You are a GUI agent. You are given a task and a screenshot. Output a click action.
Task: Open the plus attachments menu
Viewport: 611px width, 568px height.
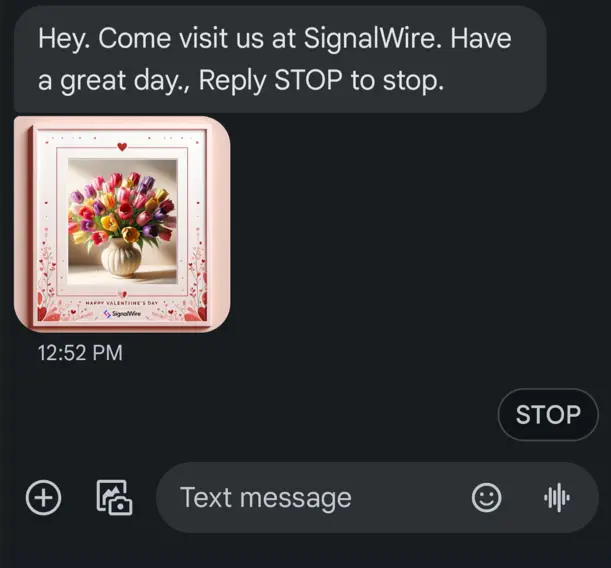click(x=43, y=497)
